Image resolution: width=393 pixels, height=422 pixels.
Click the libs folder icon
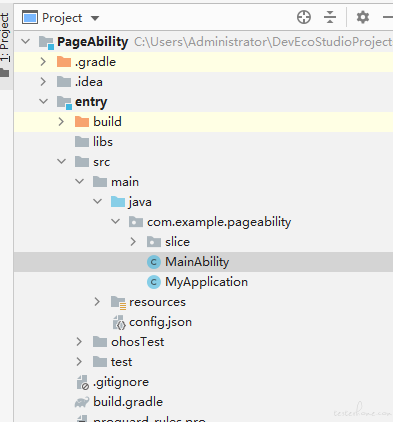tap(82, 142)
